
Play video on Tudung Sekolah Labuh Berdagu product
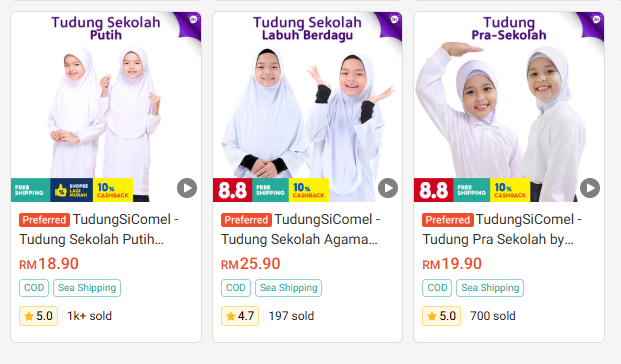click(388, 188)
